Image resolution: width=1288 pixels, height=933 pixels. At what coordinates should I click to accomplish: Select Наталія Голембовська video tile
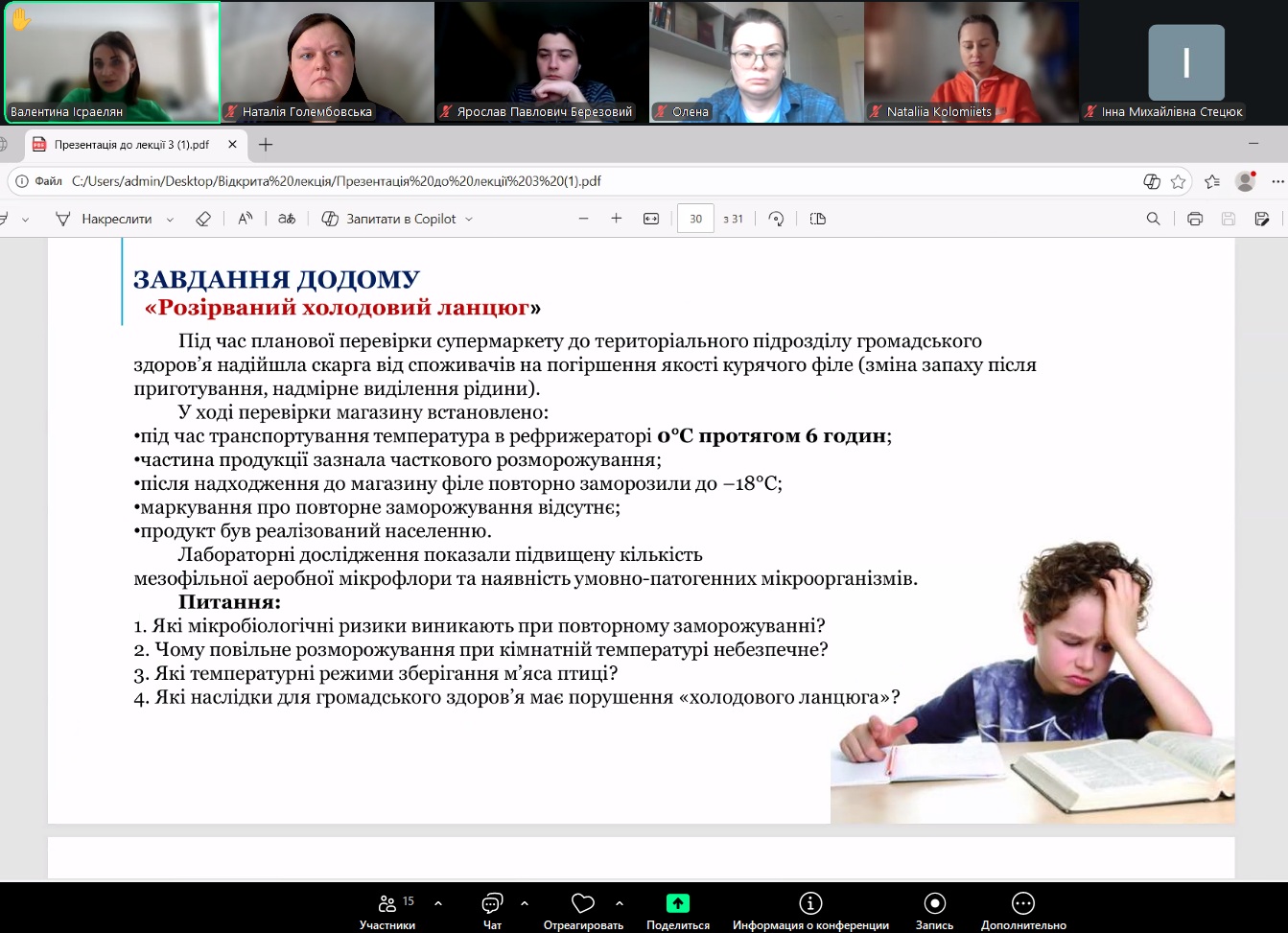(327, 61)
